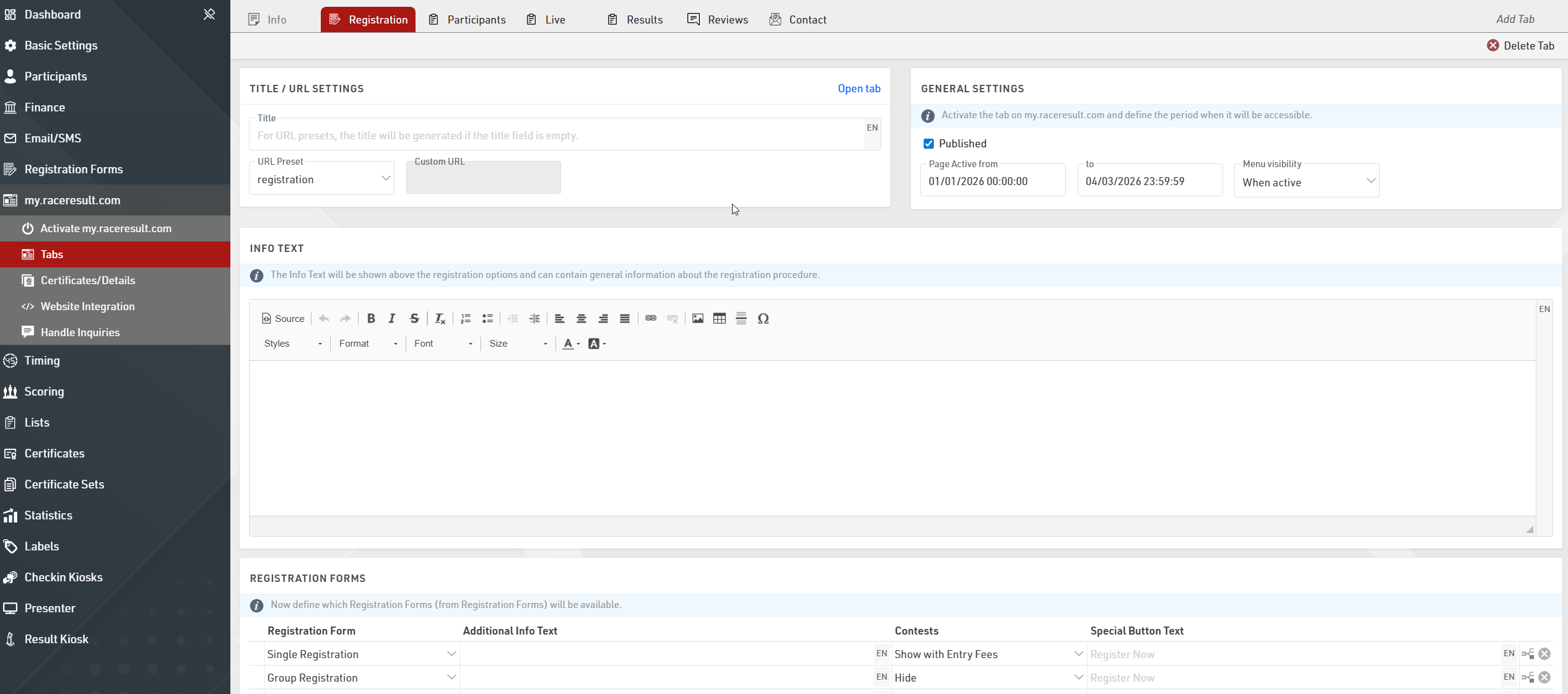The image size is (1568, 694).
Task: Click the Open tab link
Action: click(x=859, y=89)
